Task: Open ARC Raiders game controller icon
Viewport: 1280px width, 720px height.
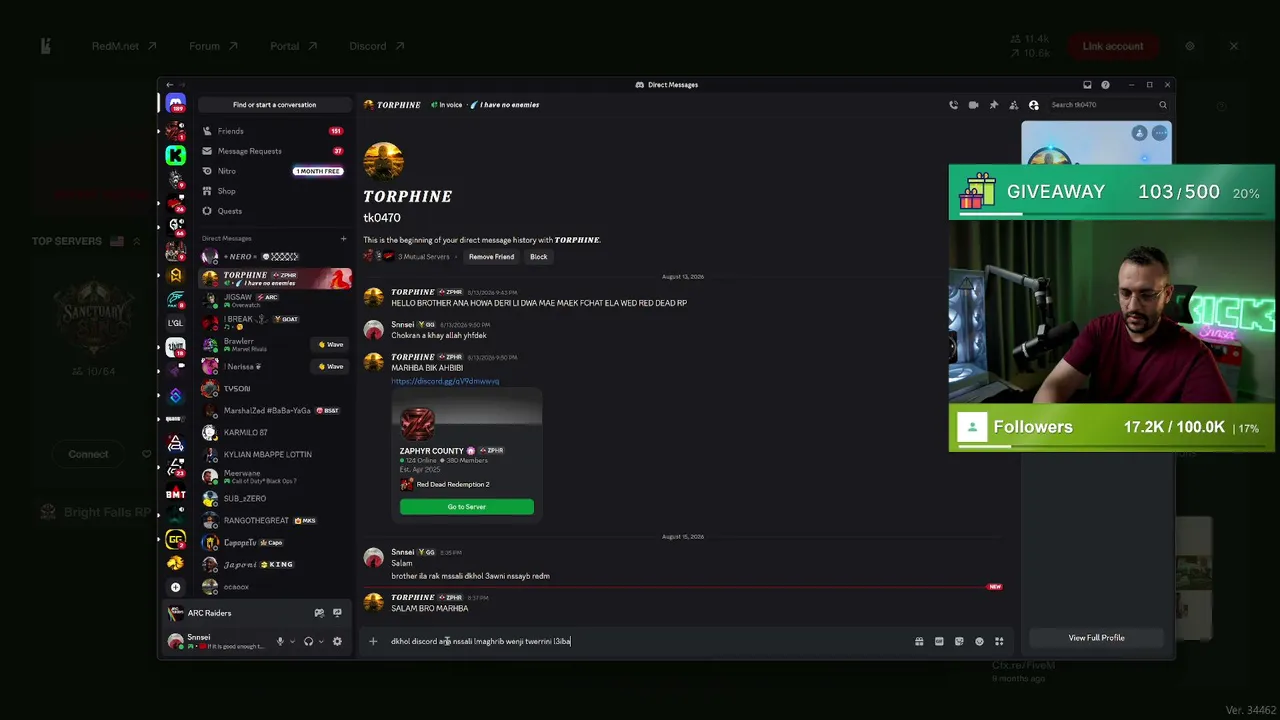Action: point(319,613)
